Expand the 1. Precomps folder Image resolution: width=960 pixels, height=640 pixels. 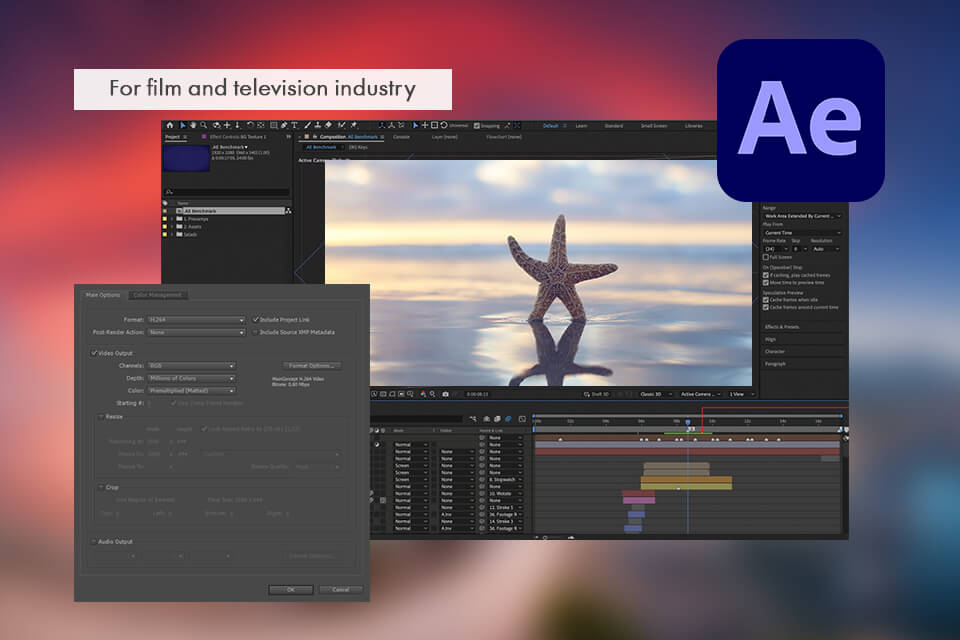click(x=172, y=219)
